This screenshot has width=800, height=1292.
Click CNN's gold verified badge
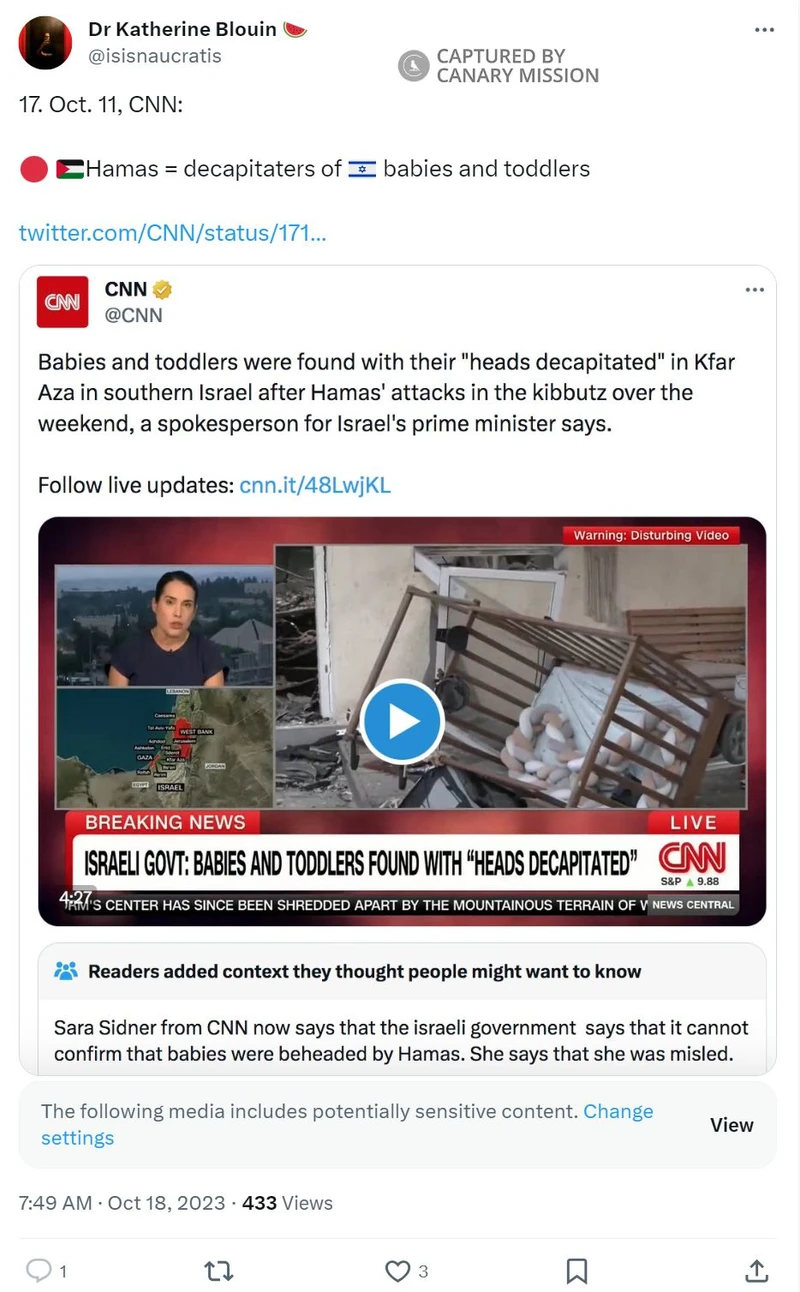click(162, 290)
